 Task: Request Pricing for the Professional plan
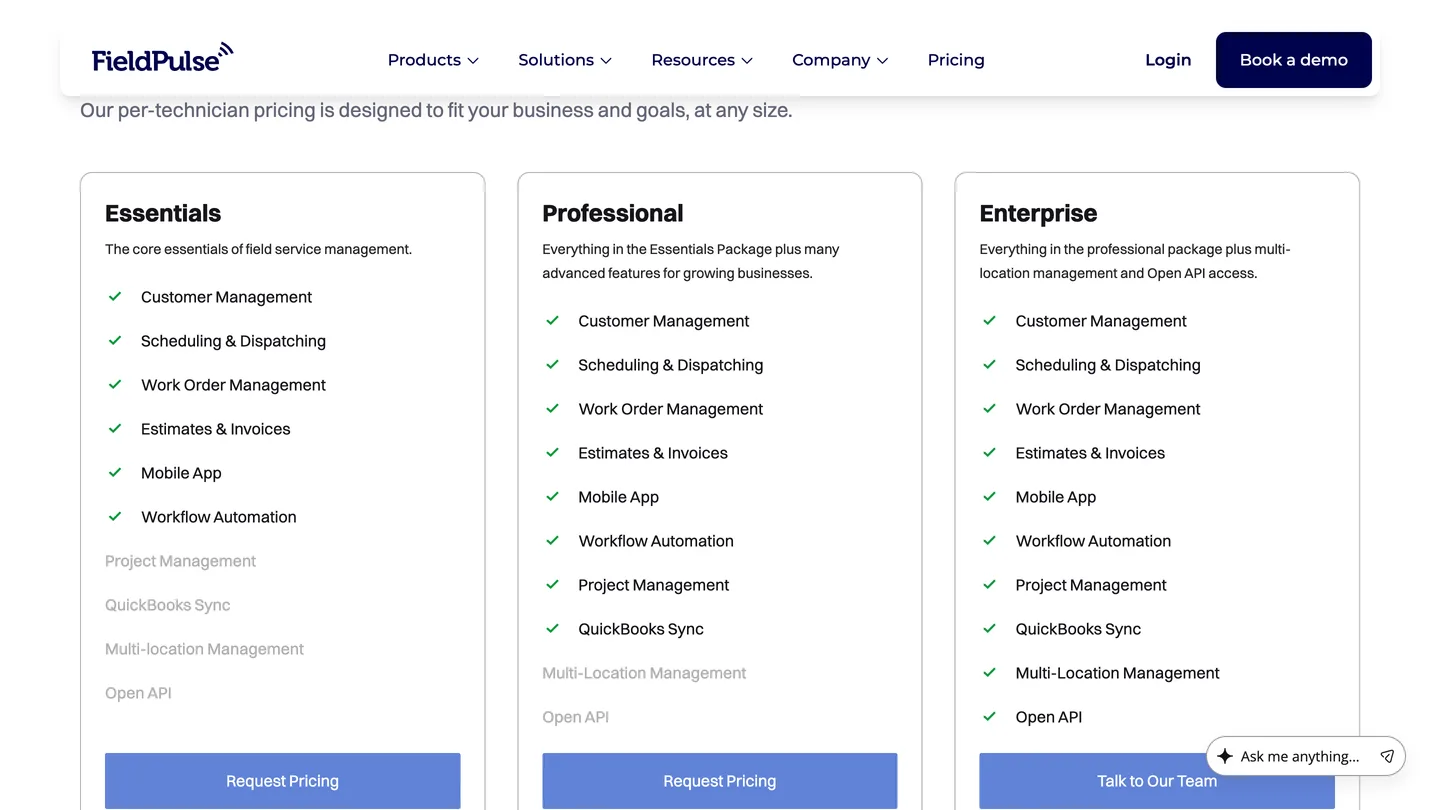pos(719,781)
